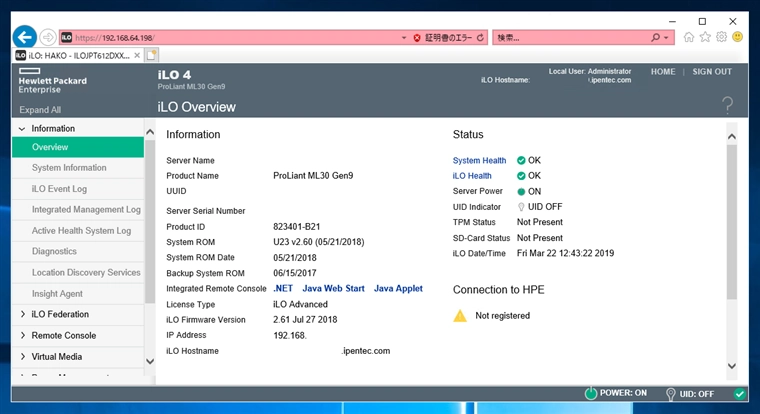Open Diagnostics page
Viewport: 760px width, 414px height.
[x=78, y=251]
